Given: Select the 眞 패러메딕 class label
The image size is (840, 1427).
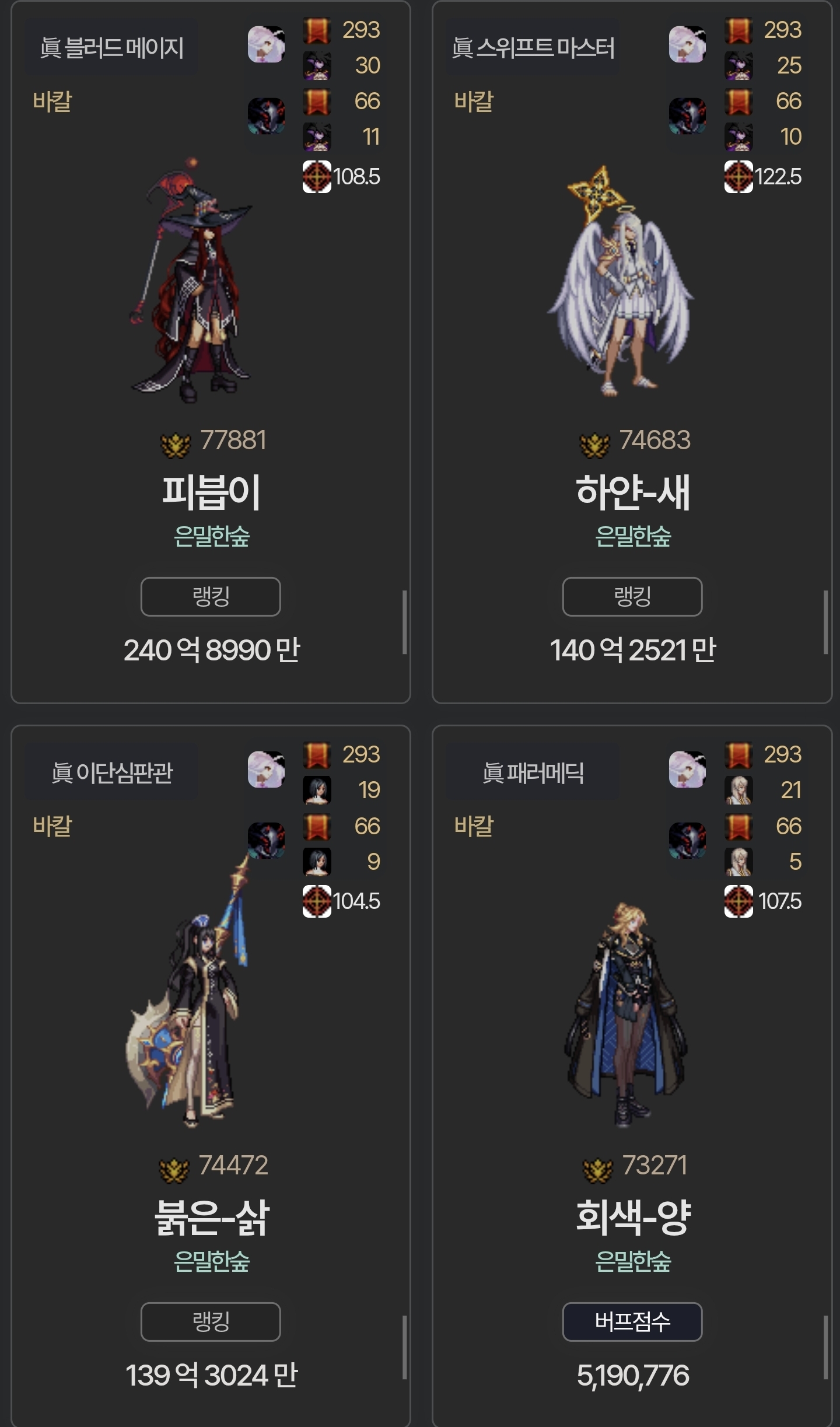Looking at the screenshot, I should point(533,773).
